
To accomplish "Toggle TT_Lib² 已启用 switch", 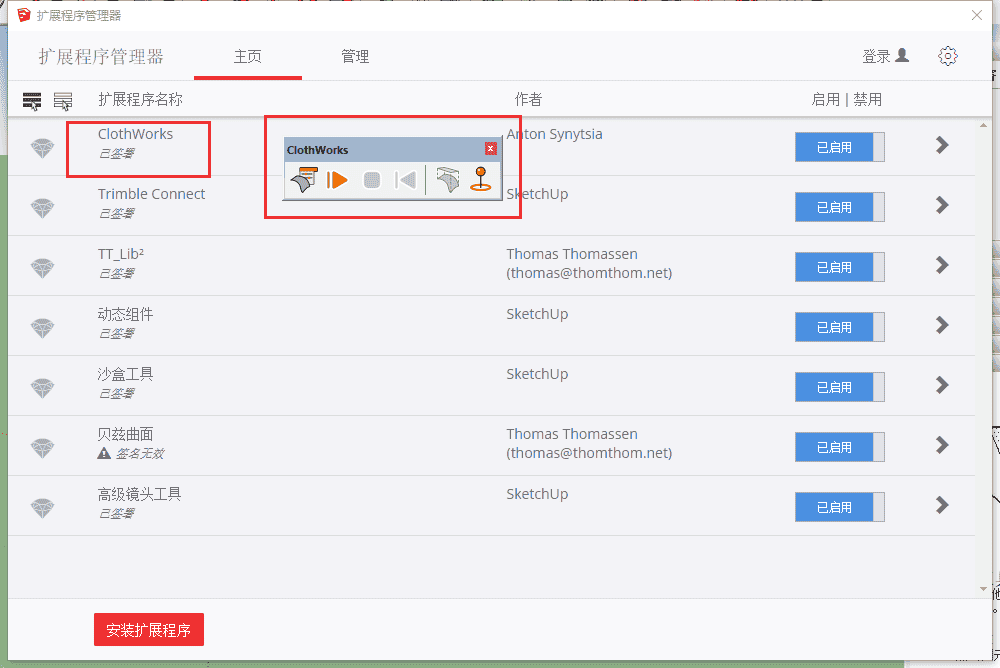I will point(839,267).
